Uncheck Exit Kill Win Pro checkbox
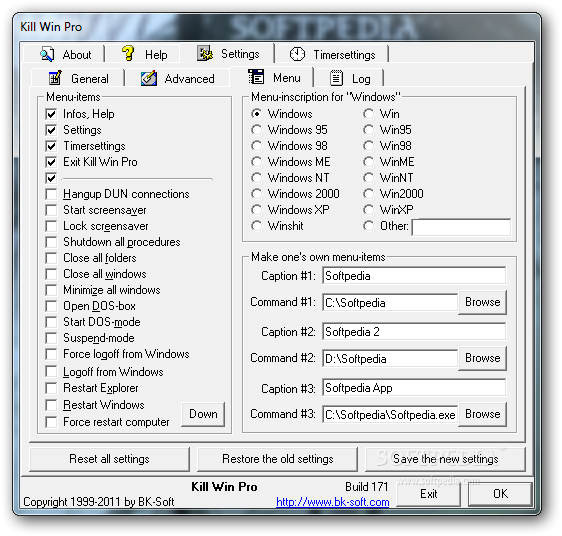This screenshot has height=536, width=562. pyautogui.click(x=51, y=162)
